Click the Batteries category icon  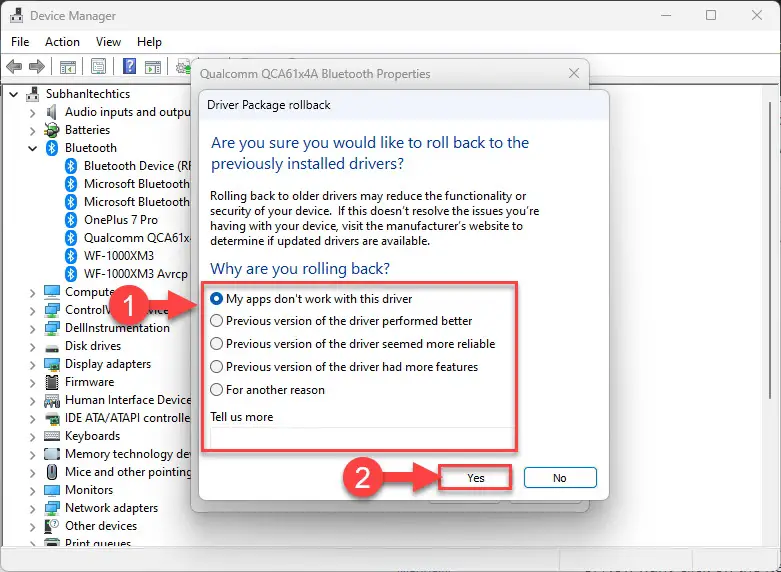pyautogui.click(x=52, y=130)
